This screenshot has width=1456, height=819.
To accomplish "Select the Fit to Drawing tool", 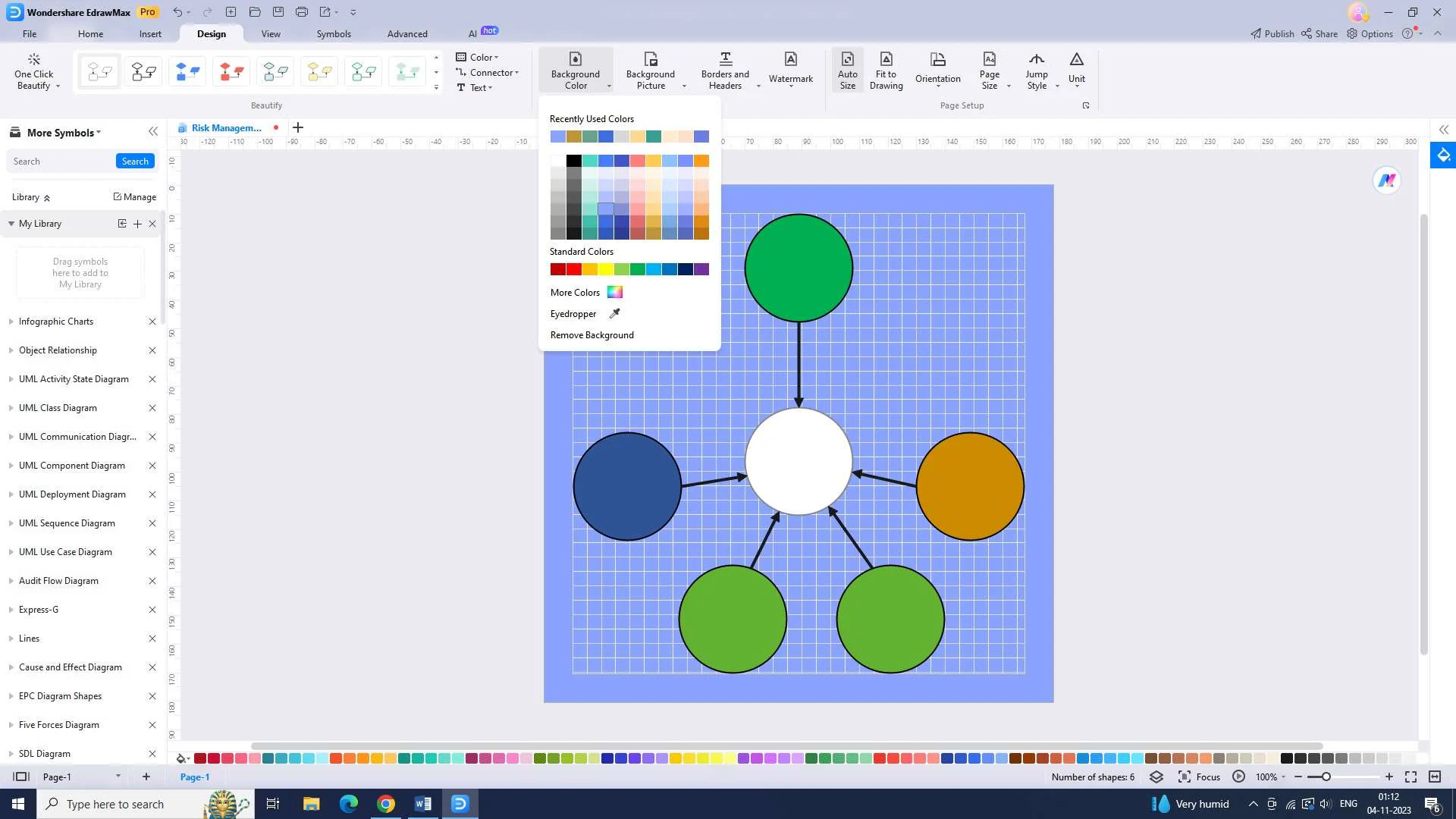I will 886,70.
